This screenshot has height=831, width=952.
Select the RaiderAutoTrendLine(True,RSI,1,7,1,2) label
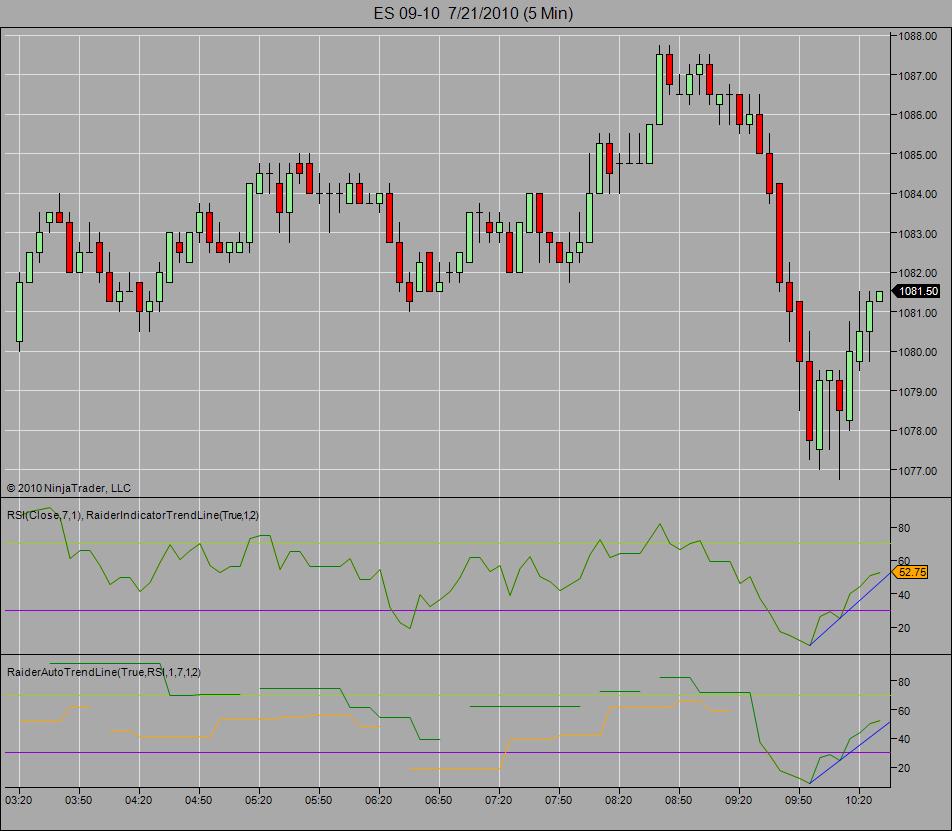click(x=104, y=672)
